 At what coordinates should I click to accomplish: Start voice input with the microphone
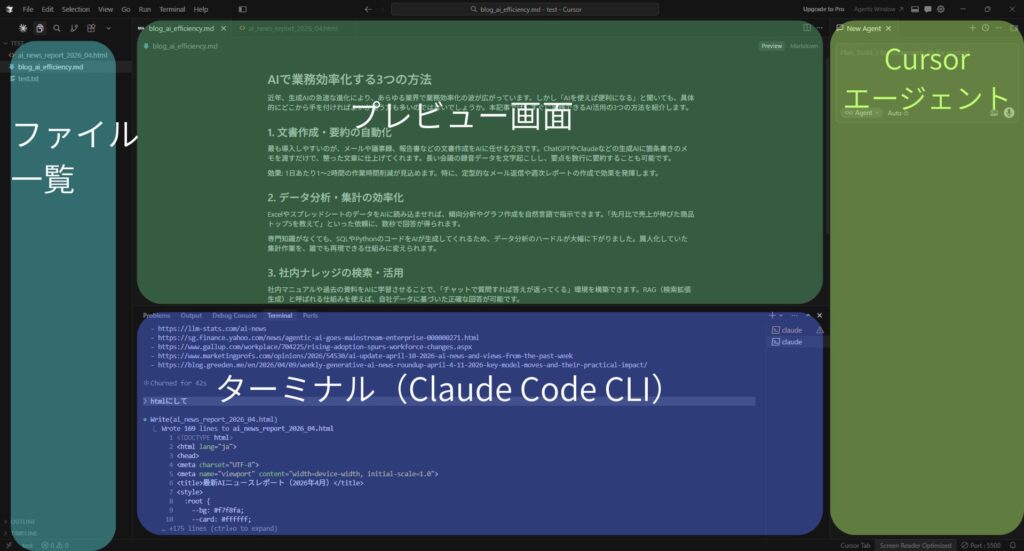1009,113
